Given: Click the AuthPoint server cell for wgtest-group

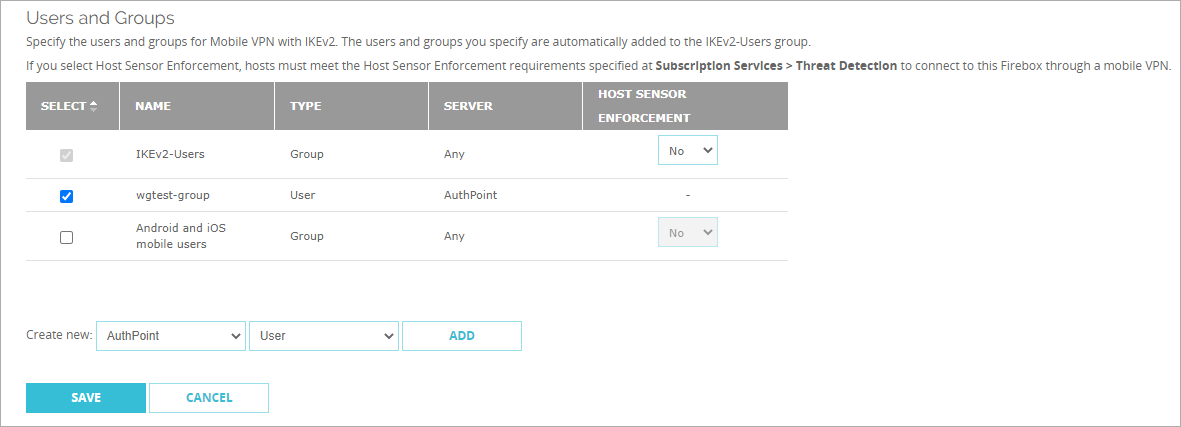Looking at the screenshot, I should click(471, 195).
